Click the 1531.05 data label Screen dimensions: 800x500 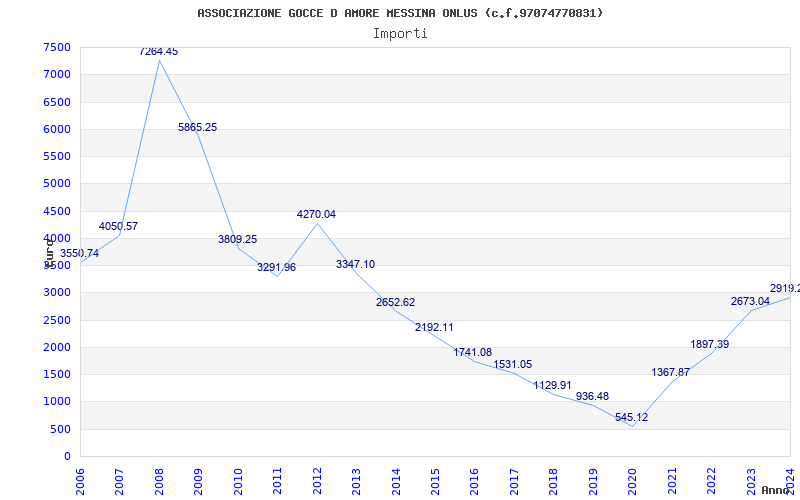[x=513, y=365]
